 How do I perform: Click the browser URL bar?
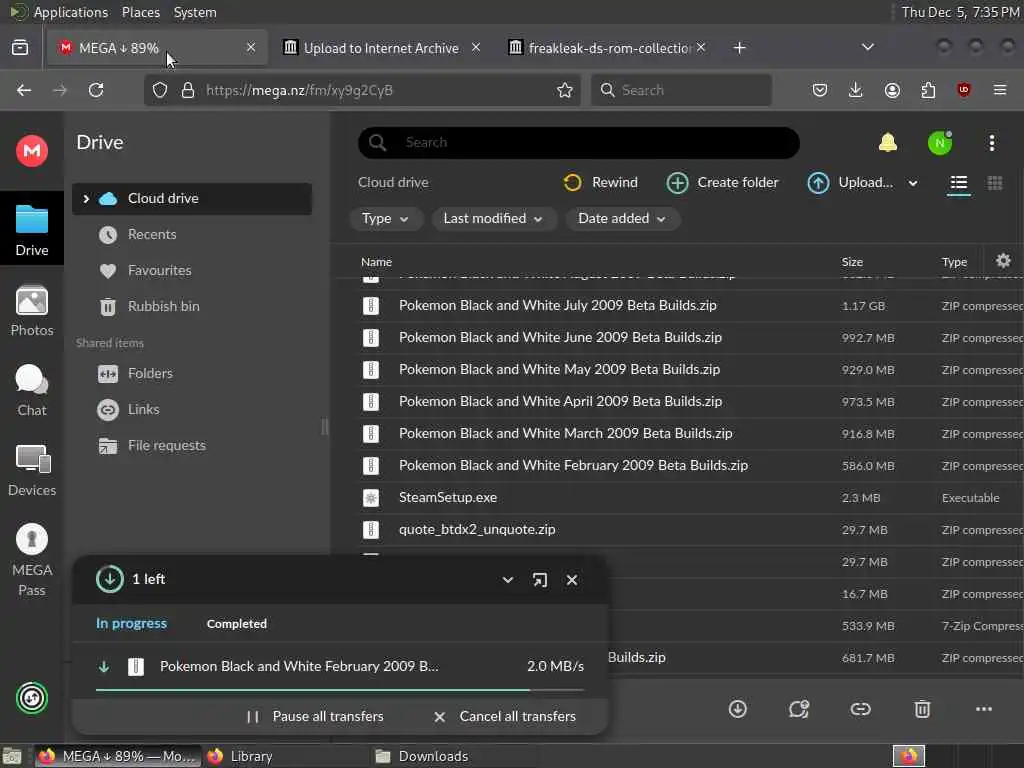pyautogui.click(x=362, y=90)
